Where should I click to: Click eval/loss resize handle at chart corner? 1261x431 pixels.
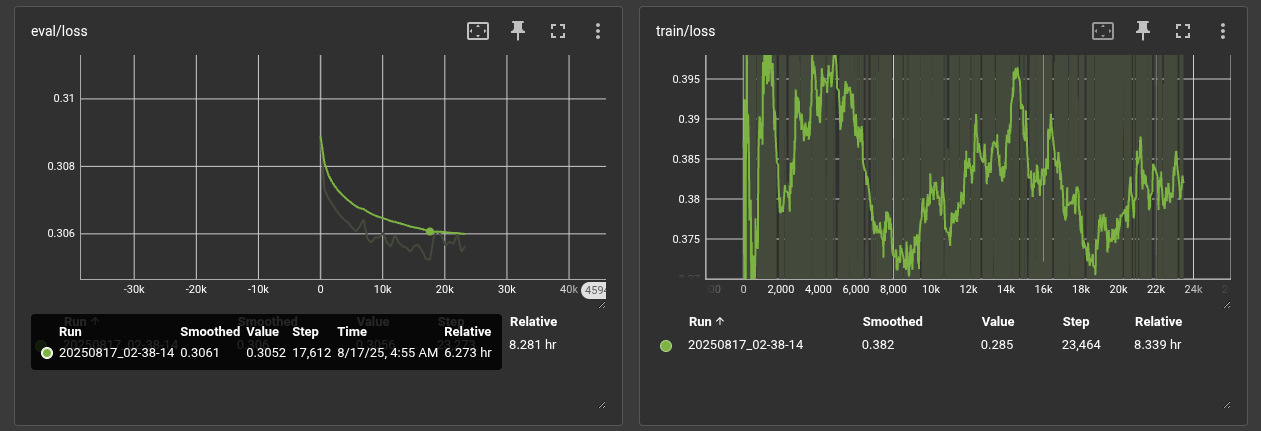click(x=601, y=303)
